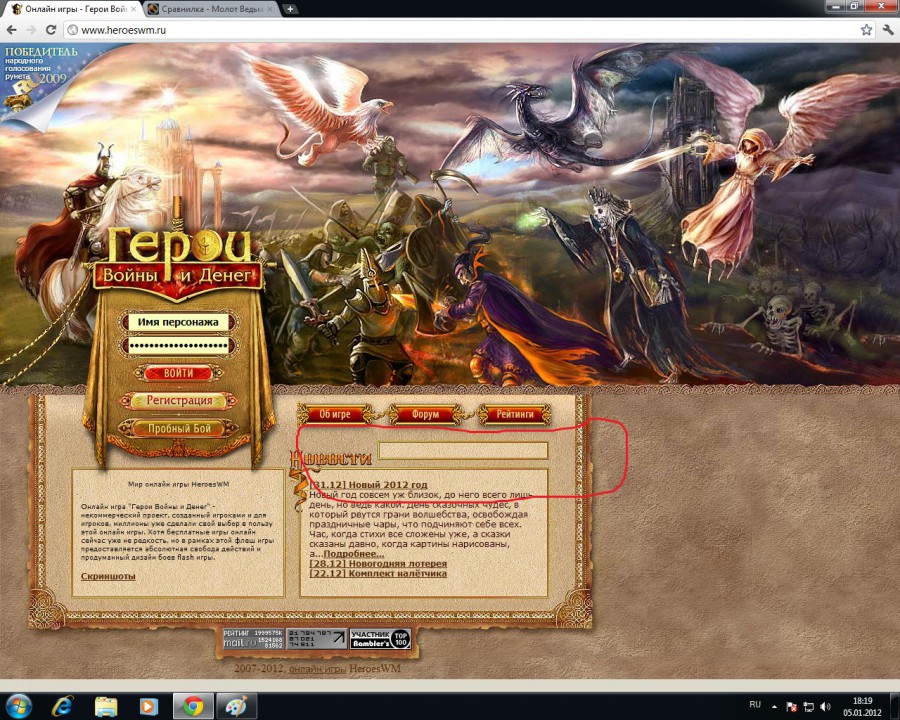This screenshot has width=900, height=720.
Task: Follow the 'Подробнее...' link
Action: (x=354, y=554)
